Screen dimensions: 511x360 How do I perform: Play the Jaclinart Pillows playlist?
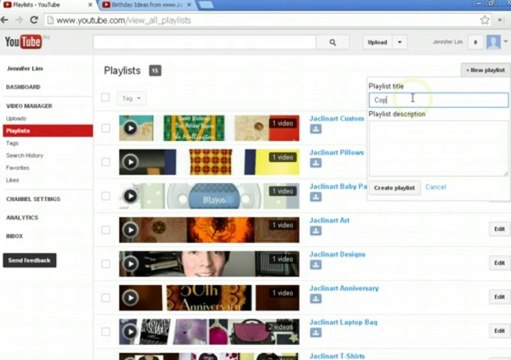[x=130, y=162]
